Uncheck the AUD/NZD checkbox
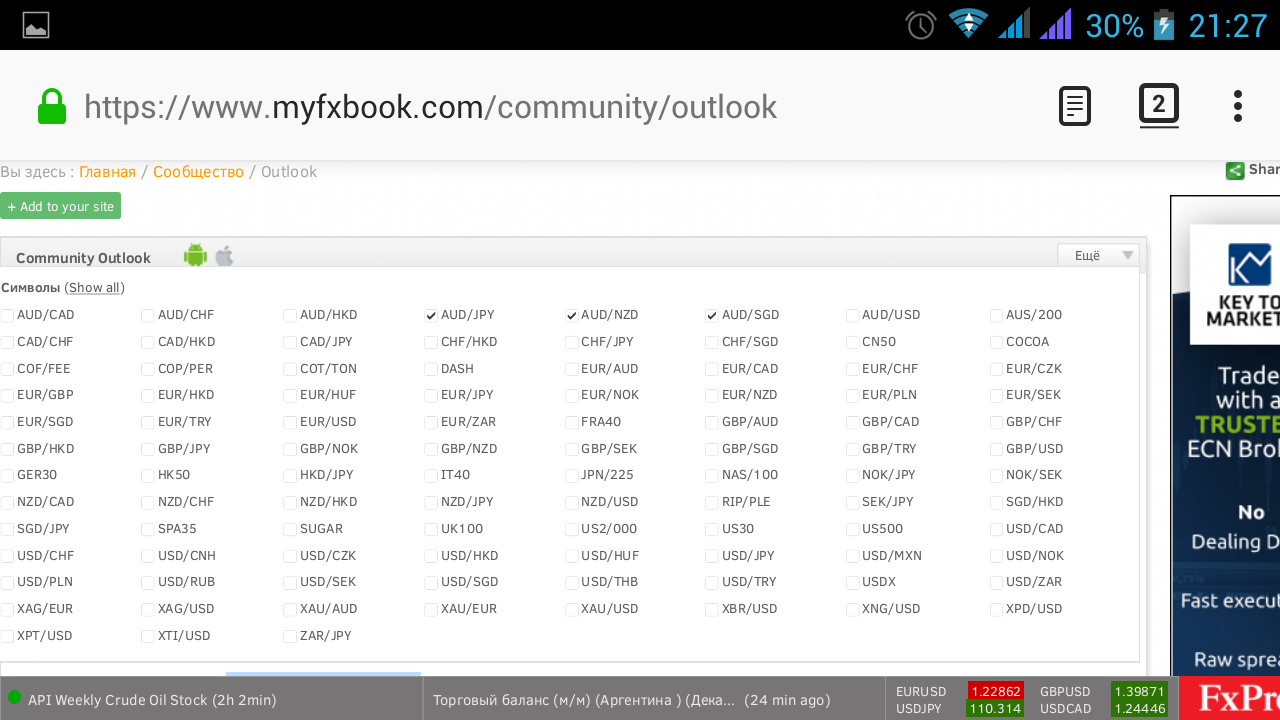Viewport: 1280px width, 720px height. (x=572, y=316)
